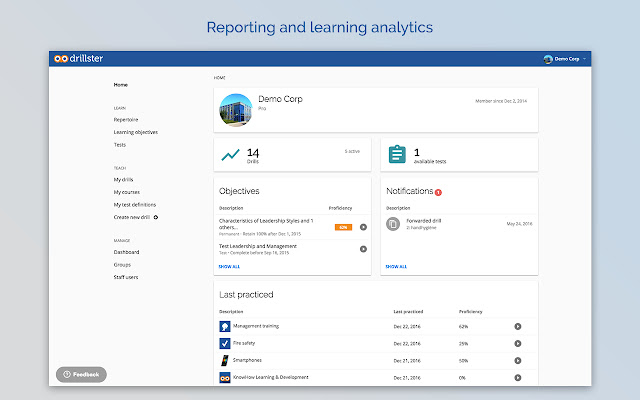Open the forwarded drill document icon
640x400 pixels.
pyautogui.click(x=393, y=224)
